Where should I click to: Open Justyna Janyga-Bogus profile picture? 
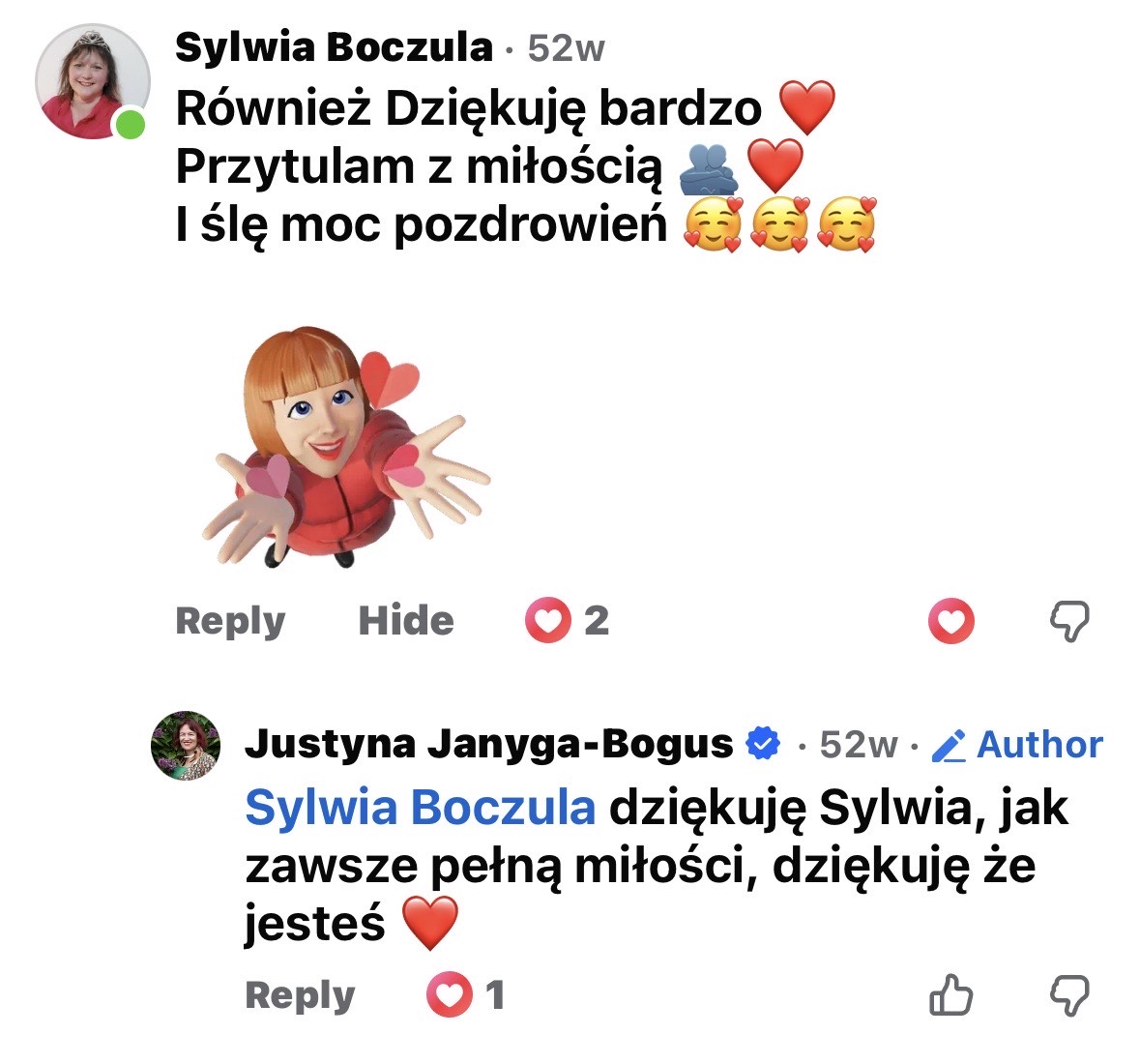186,746
